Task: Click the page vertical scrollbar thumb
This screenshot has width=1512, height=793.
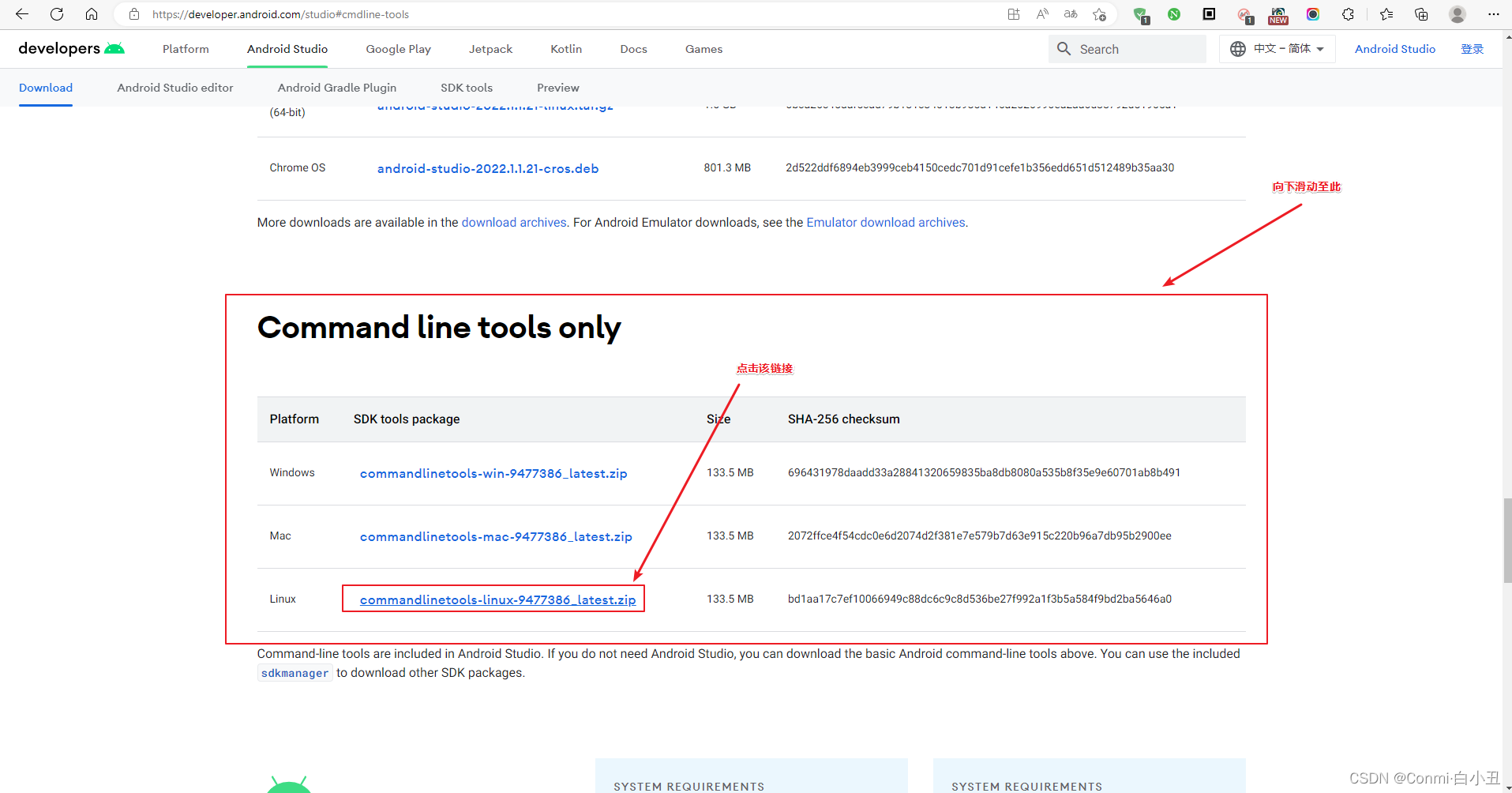Action: (x=1507, y=541)
